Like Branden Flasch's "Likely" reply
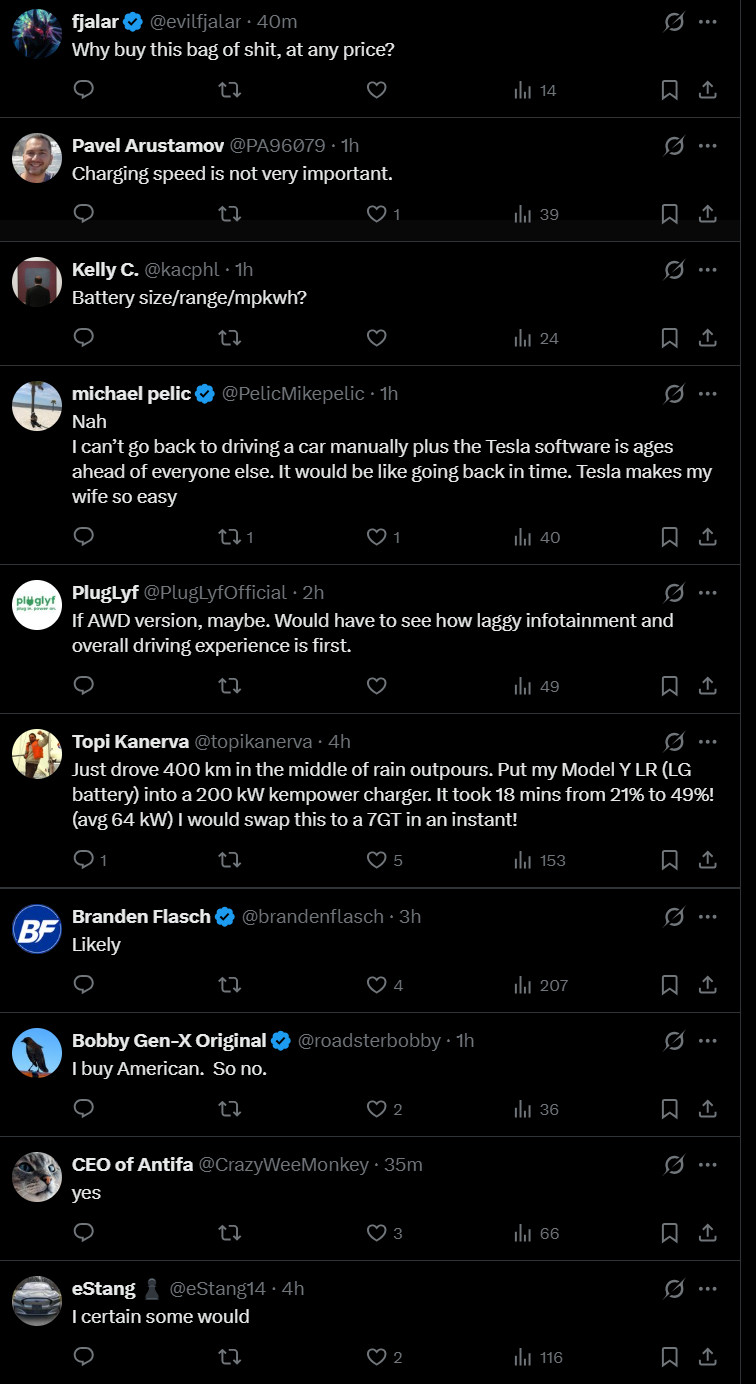This screenshot has height=1384, width=756. 385,985
